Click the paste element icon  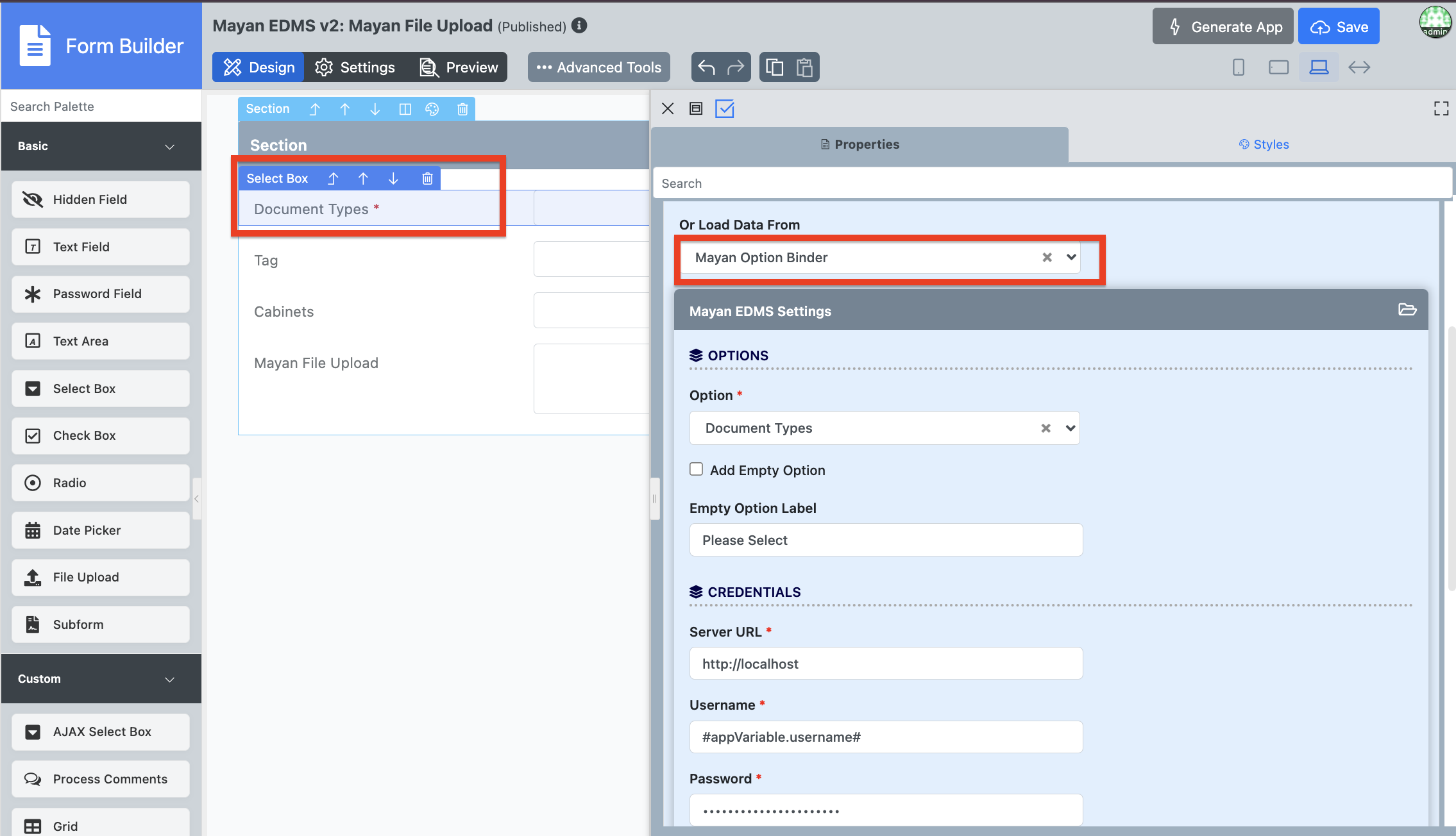[804, 67]
